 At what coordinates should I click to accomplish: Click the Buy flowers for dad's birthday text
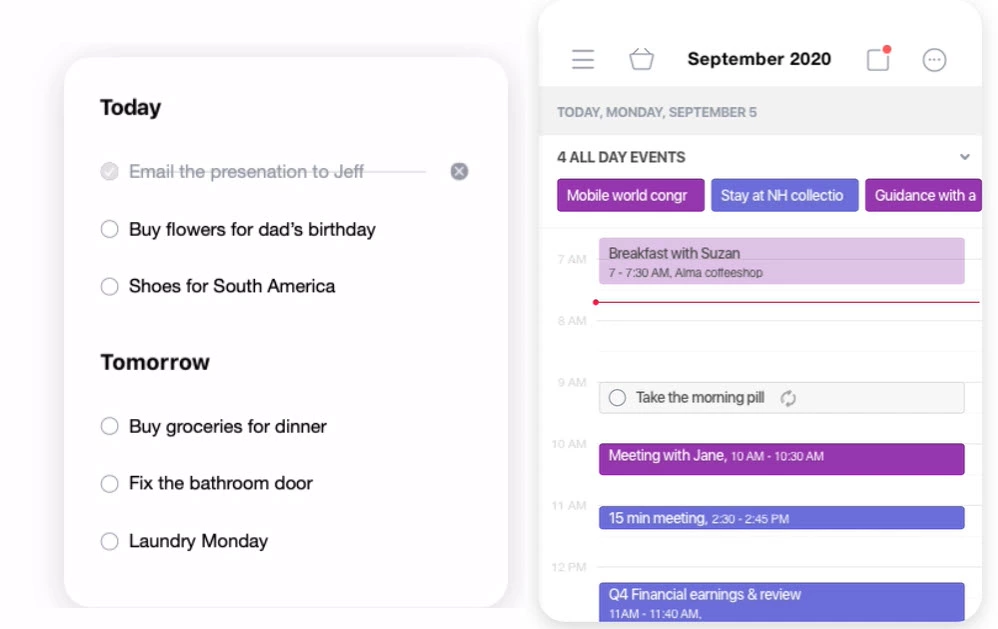(x=252, y=229)
